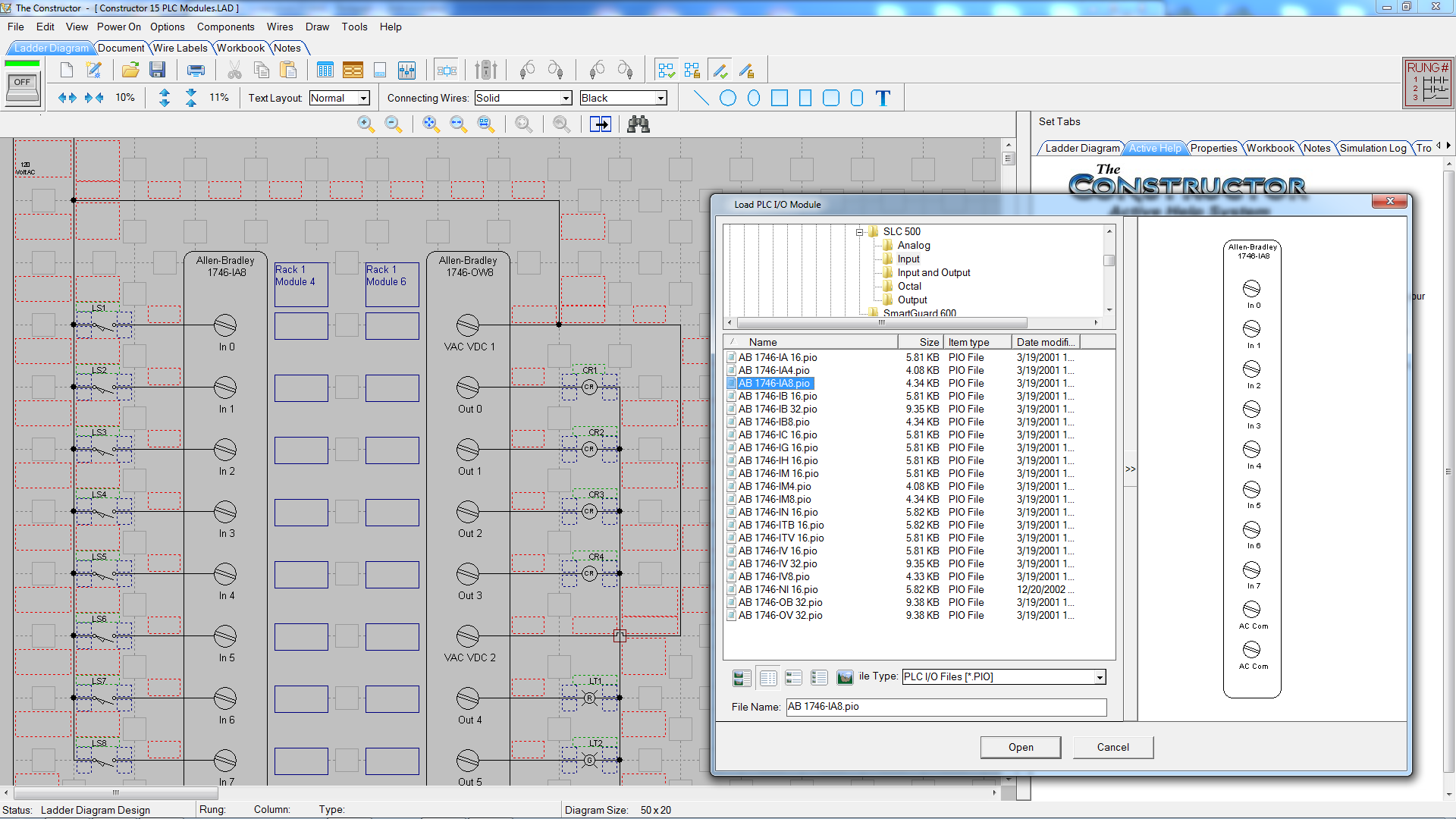Click the open folder toolbar icon
Viewport: 1456px width, 819px height.
[x=130, y=71]
